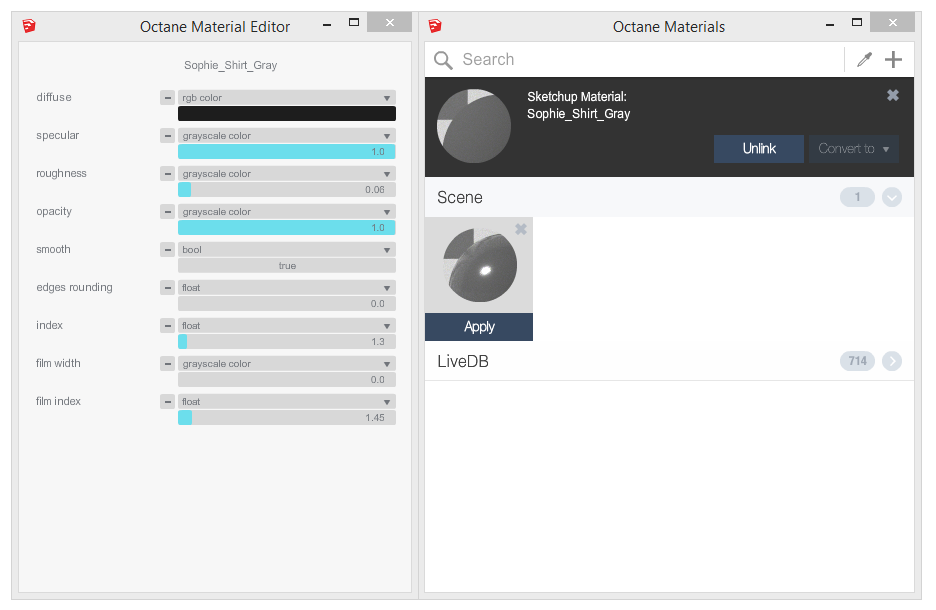936x610 pixels.
Task: Click the Unlink button
Action: [x=759, y=149]
